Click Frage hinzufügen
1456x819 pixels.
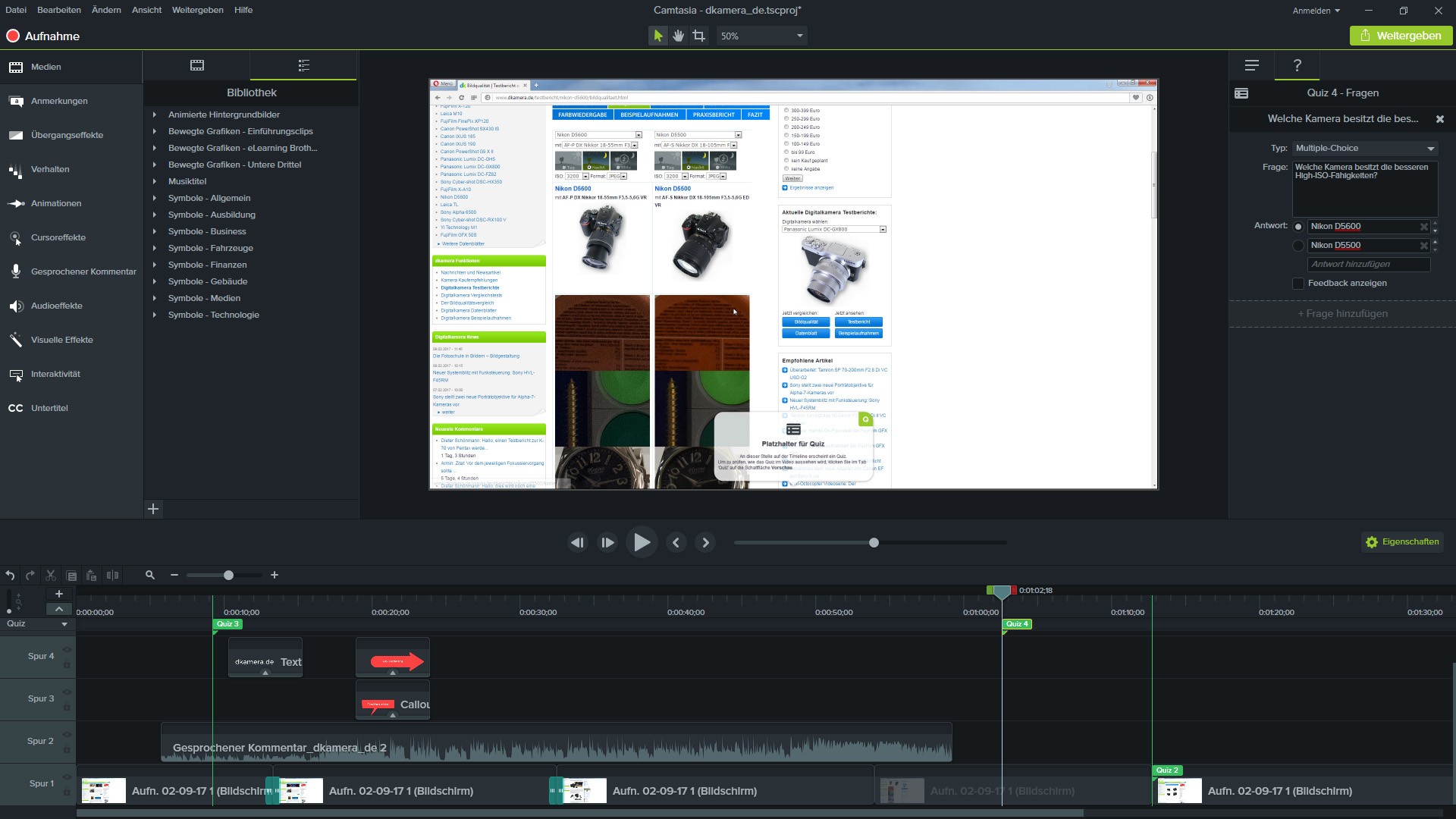[1342, 314]
